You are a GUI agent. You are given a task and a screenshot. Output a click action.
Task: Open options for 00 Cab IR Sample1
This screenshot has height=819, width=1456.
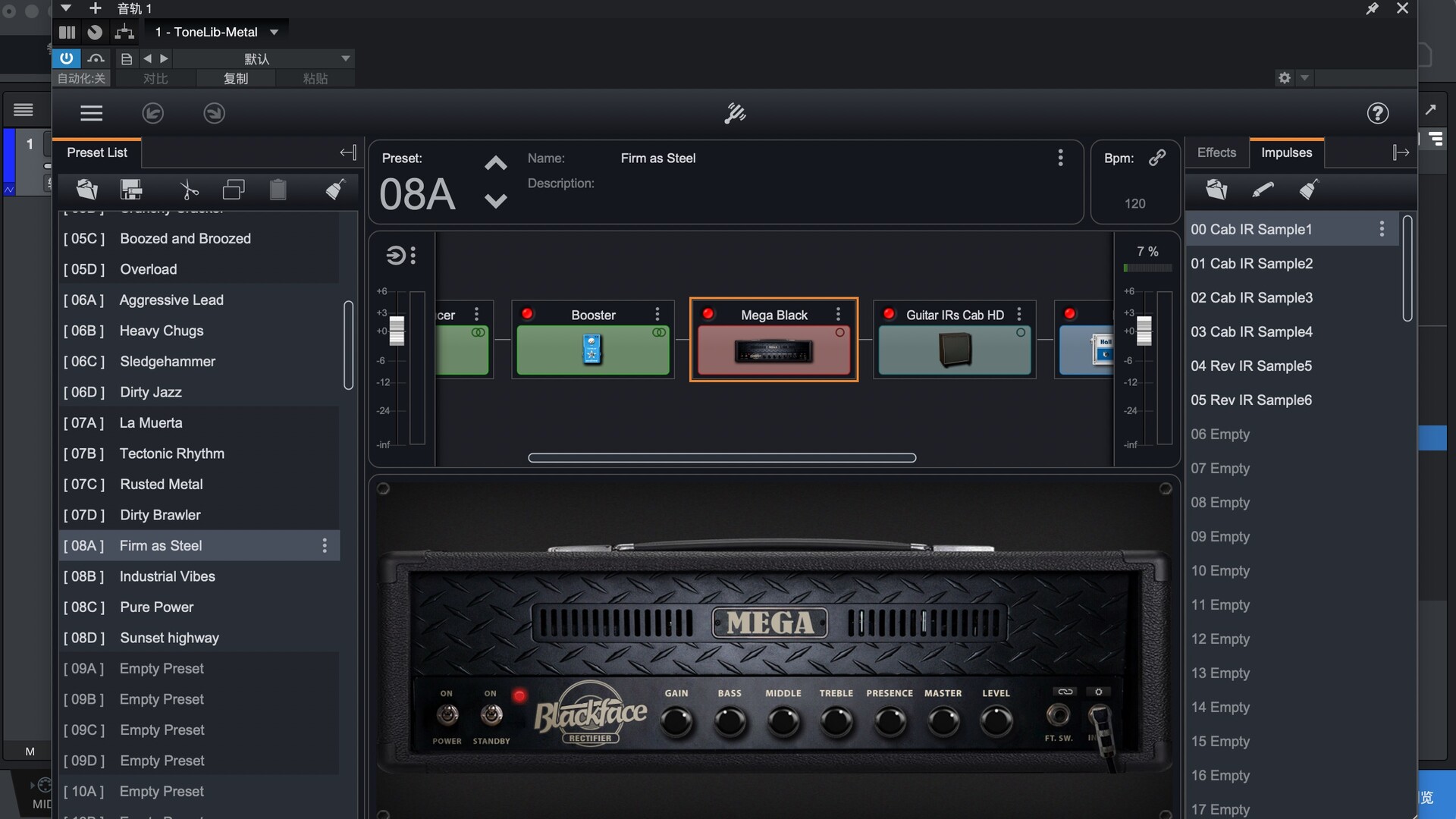click(x=1382, y=229)
